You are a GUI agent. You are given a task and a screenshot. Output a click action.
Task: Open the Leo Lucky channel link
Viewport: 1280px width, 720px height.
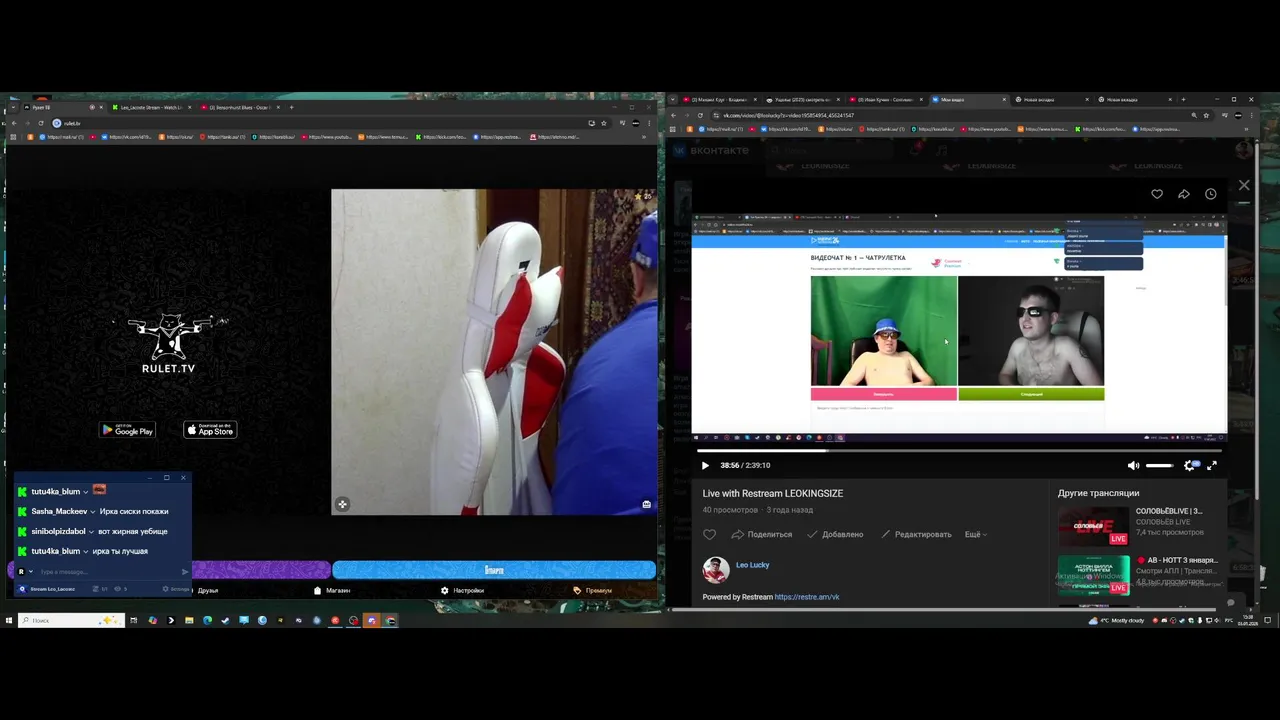(x=752, y=565)
